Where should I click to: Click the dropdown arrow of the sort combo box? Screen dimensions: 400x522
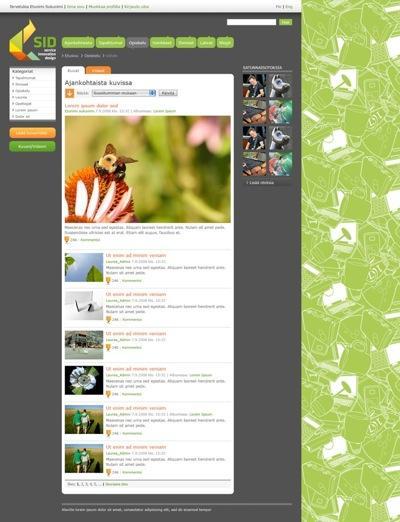click(152, 93)
